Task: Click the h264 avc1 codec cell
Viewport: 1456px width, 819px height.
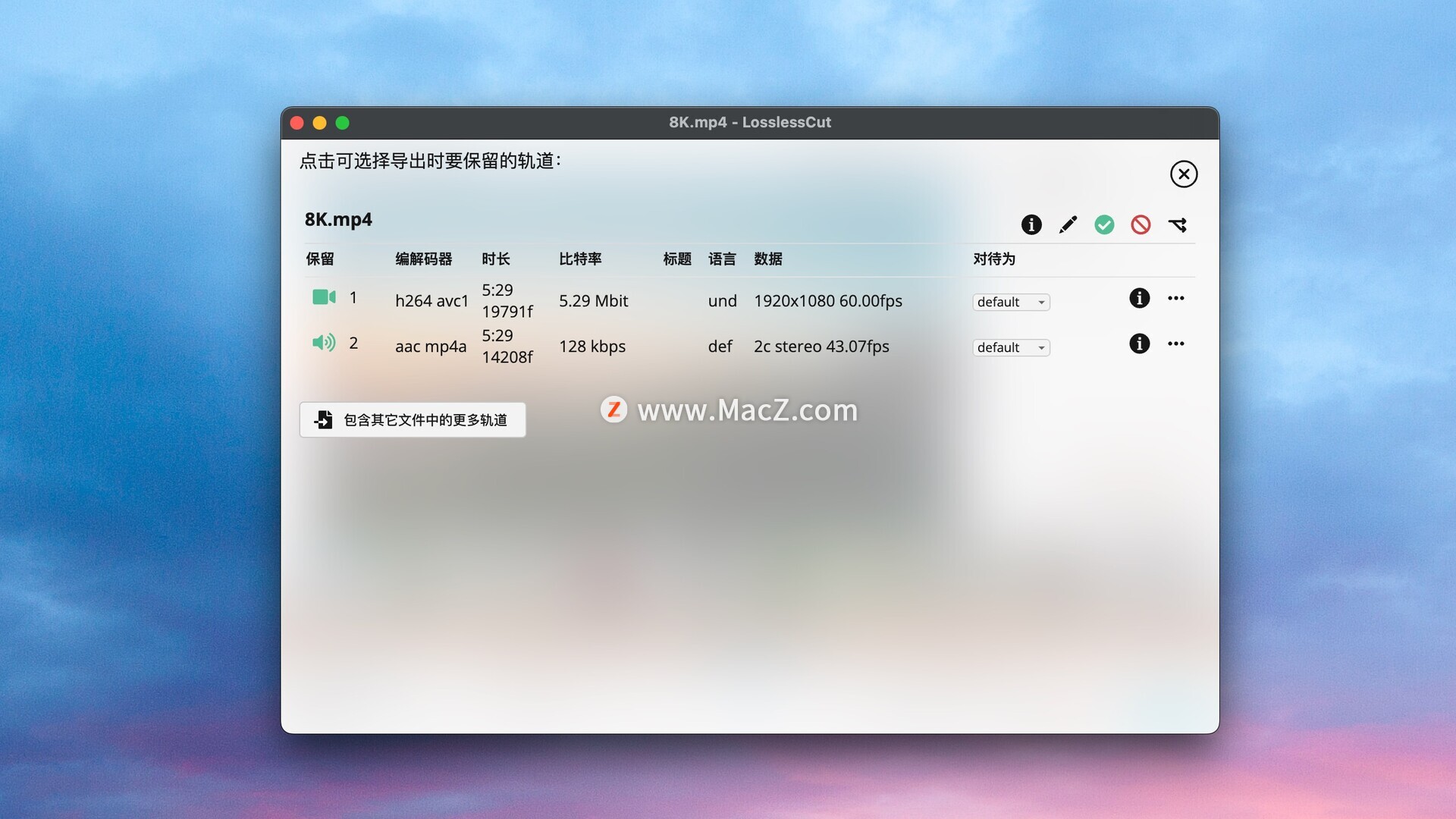Action: tap(431, 301)
